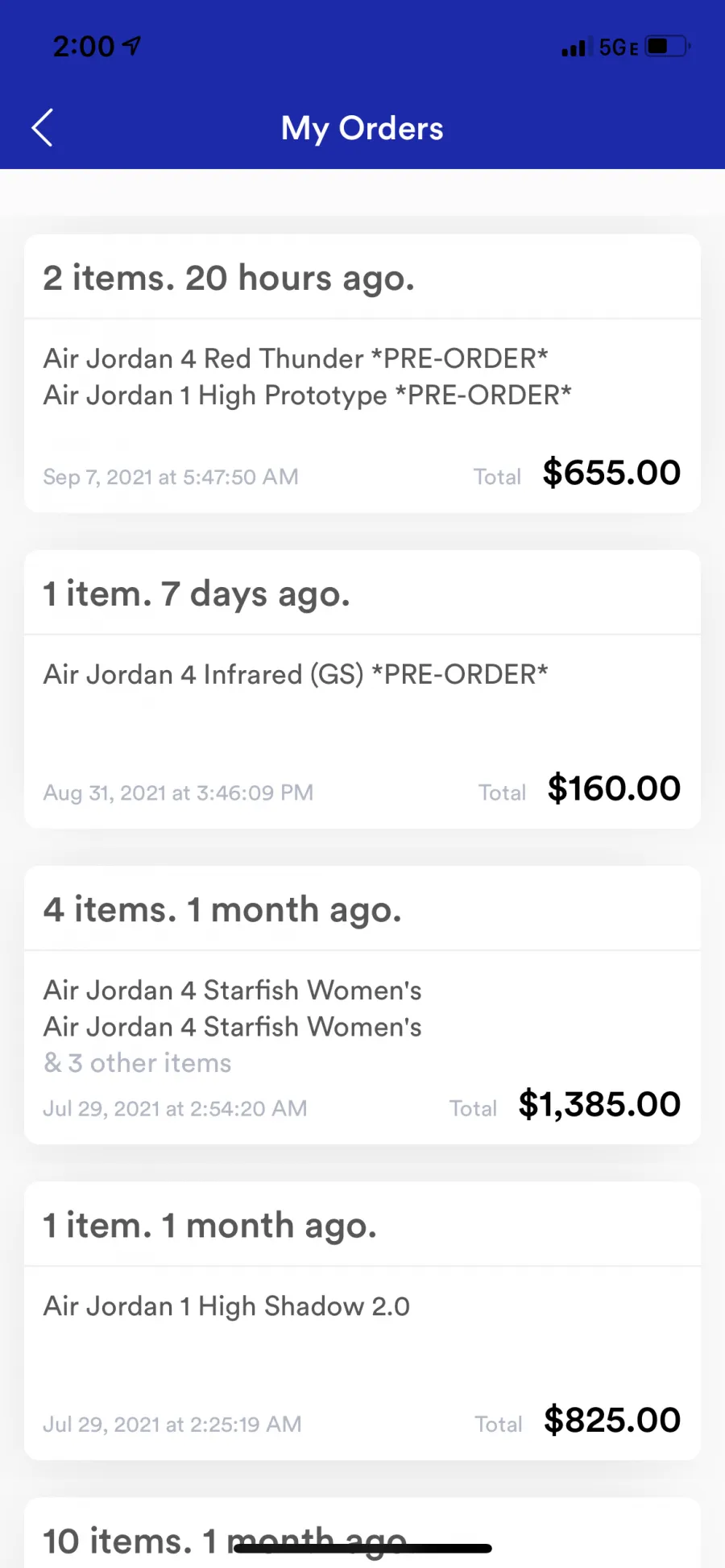Tap the $825.00 order total
725x1568 pixels.
[x=612, y=1420]
